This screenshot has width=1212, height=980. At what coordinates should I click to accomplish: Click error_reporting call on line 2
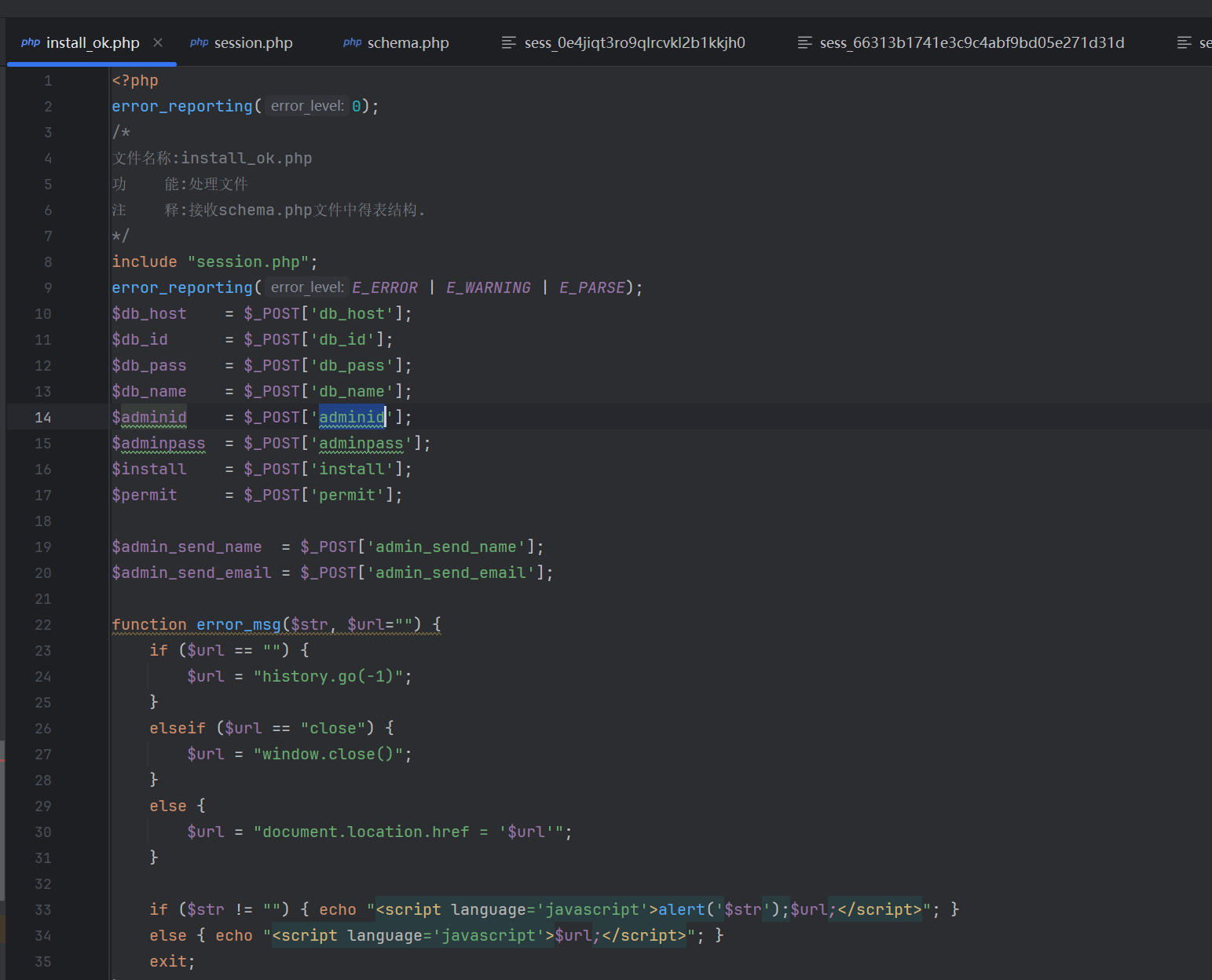(x=182, y=106)
